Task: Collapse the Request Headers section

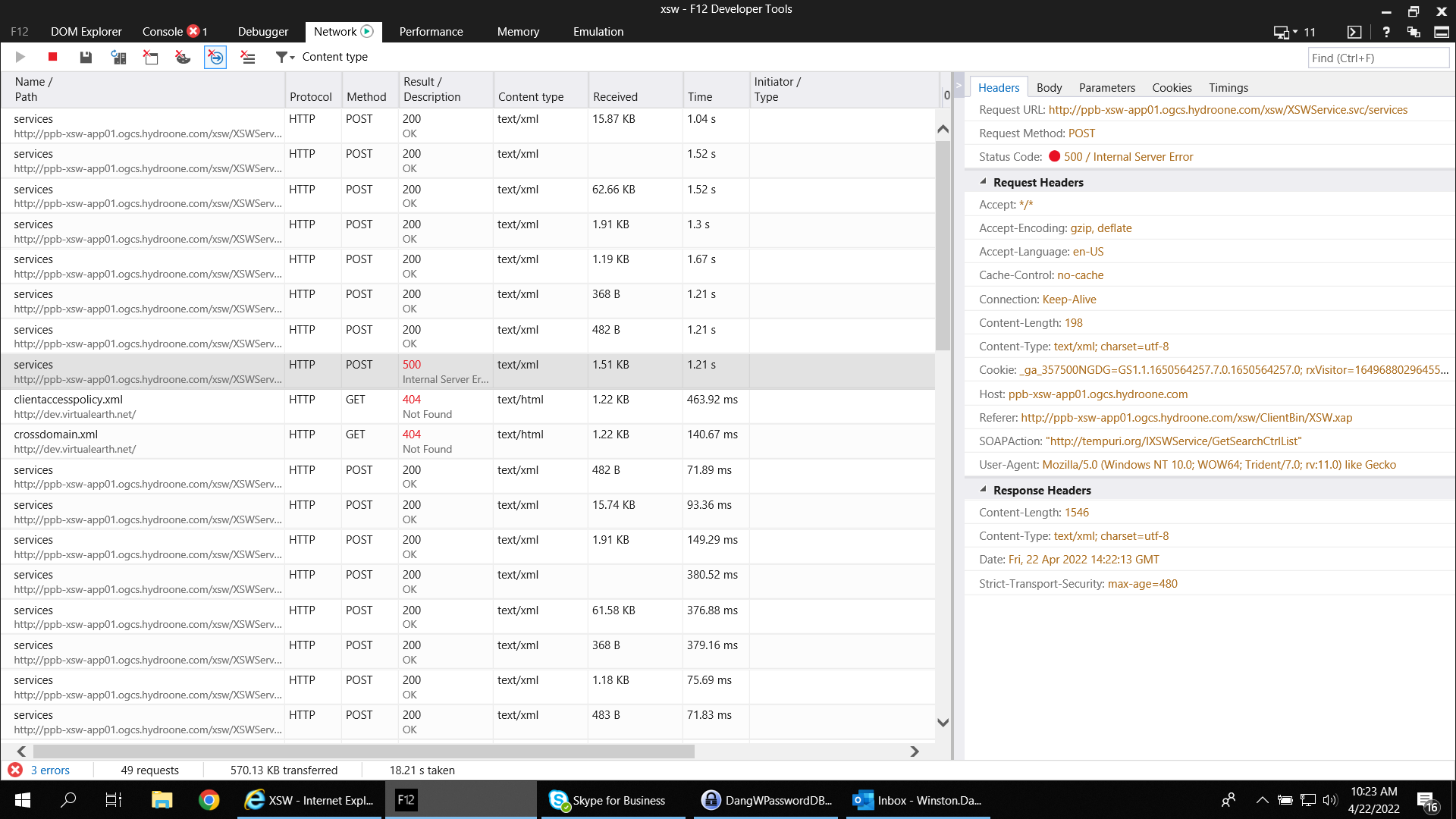Action: (983, 182)
